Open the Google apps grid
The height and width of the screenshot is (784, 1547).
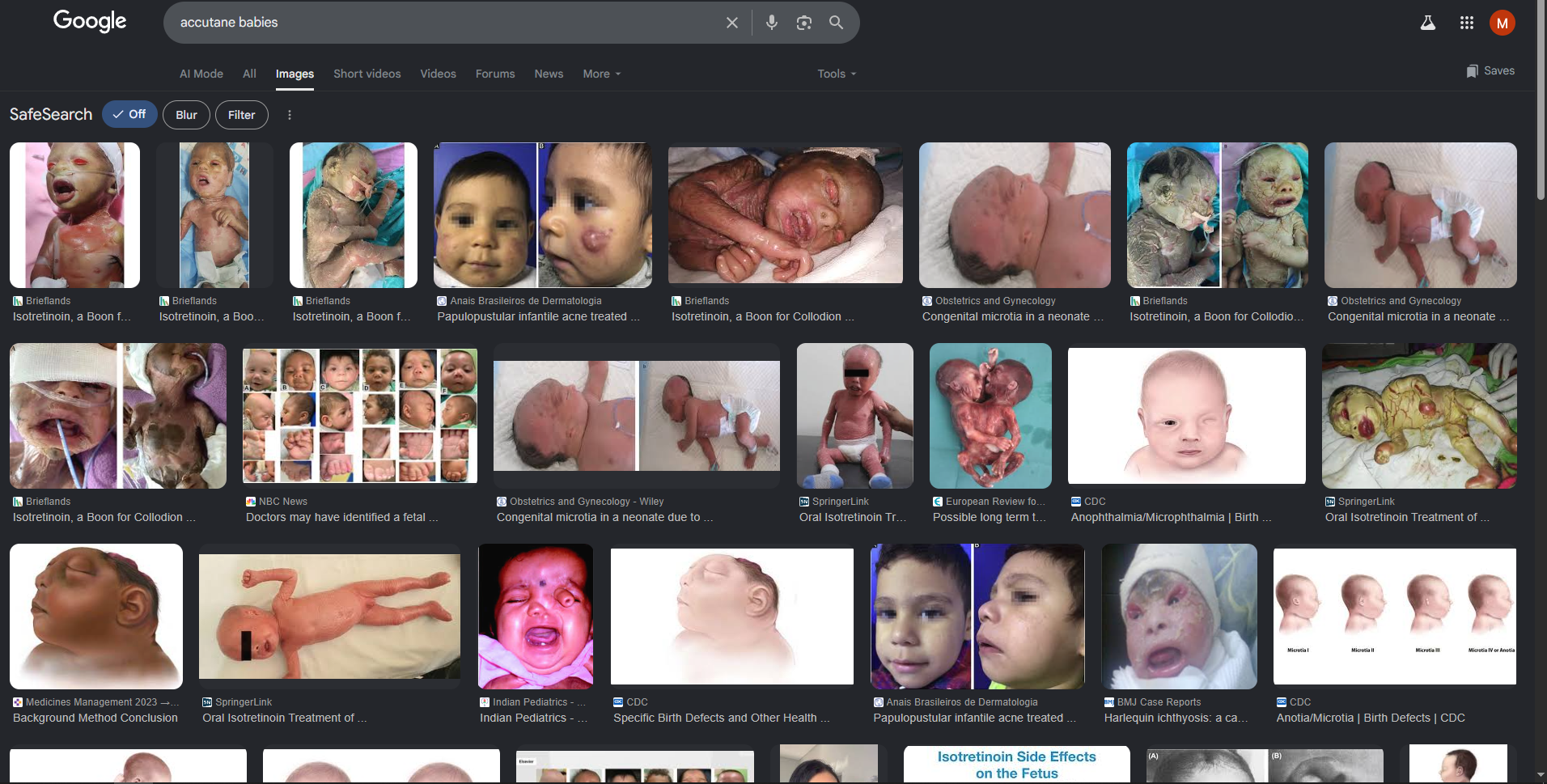tap(1466, 23)
